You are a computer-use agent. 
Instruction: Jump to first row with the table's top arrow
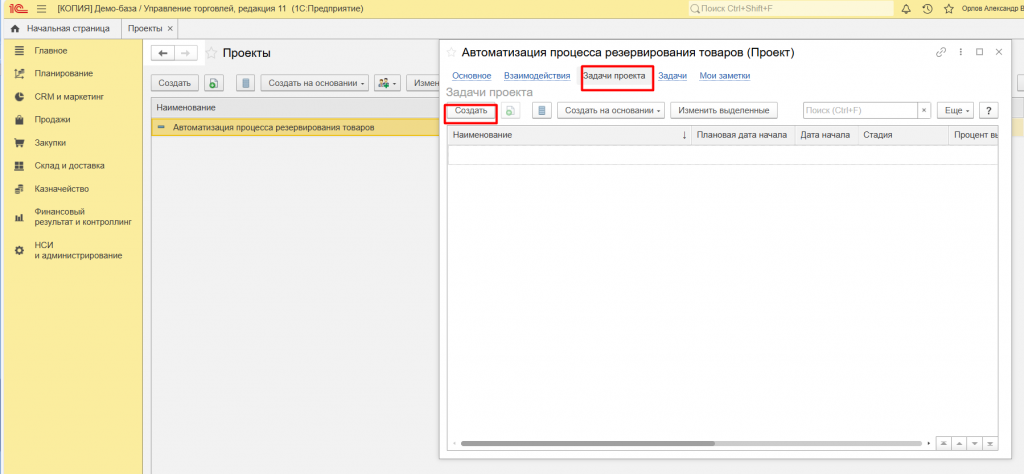[944, 443]
